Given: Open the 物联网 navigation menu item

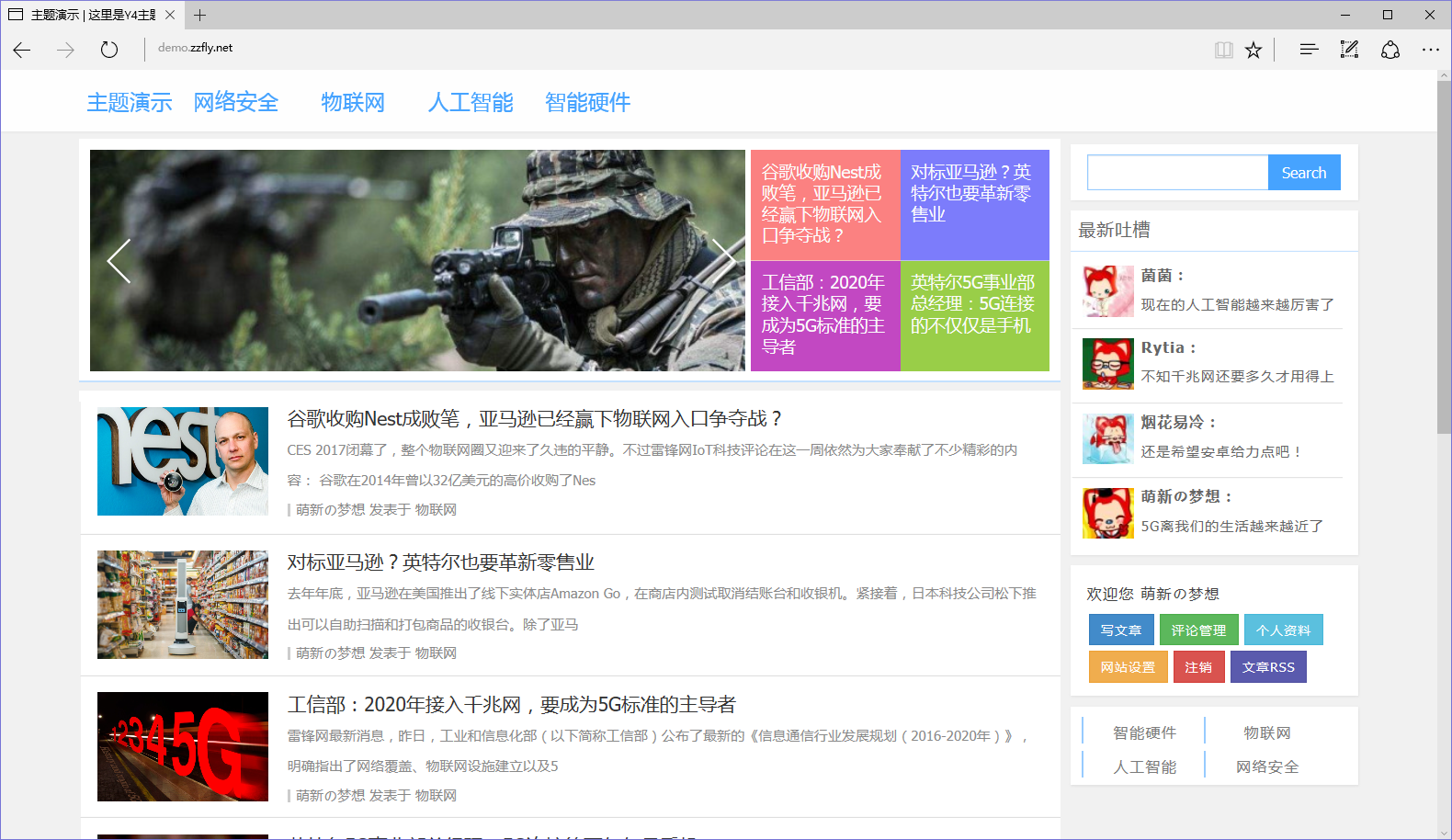Looking at the screenshot, I should (353, 102).
